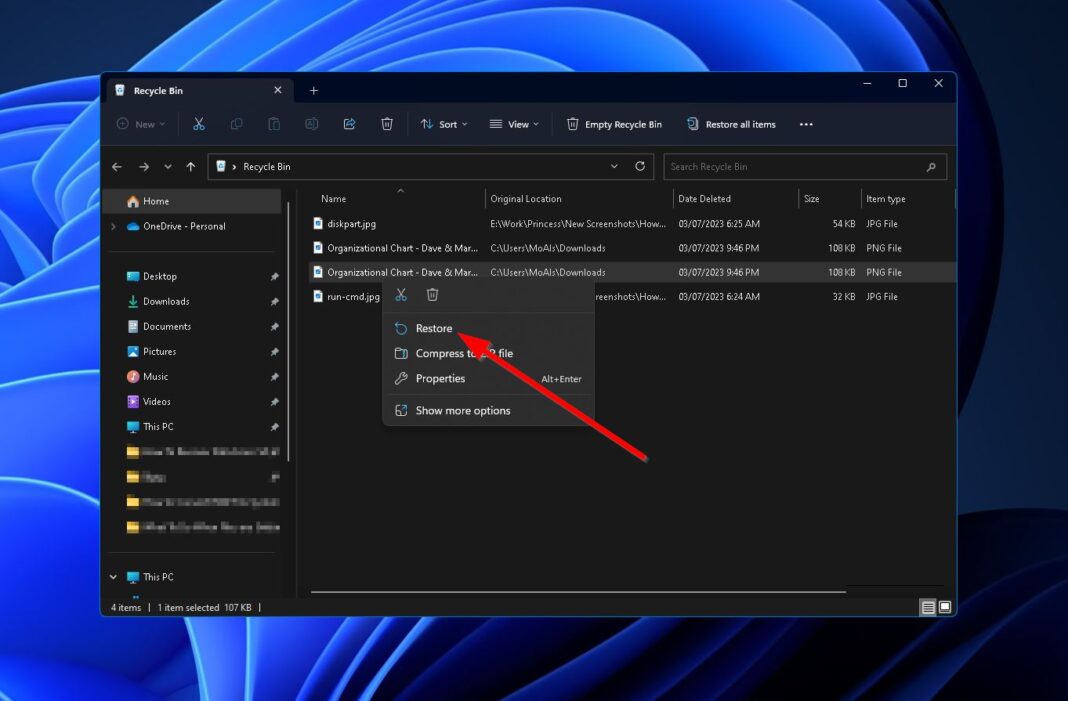Expand the OneDrive - Personal sidebar entry
The width and height of the screenshot is (1068, 701).
113,226
